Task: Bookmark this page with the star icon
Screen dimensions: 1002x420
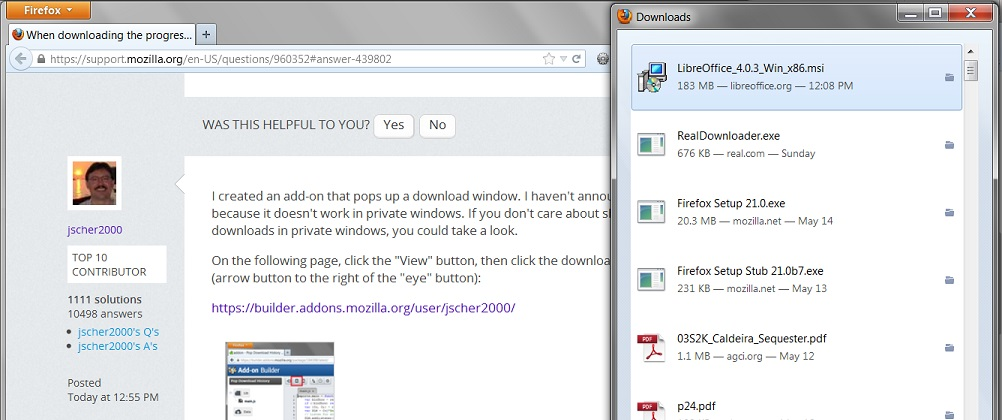Action: point(548,59)
